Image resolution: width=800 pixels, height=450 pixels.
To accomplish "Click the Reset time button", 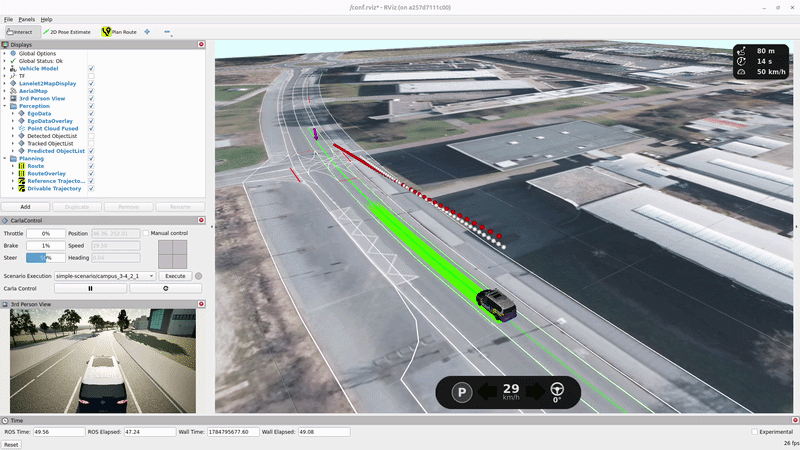I will tap(11, 444).
